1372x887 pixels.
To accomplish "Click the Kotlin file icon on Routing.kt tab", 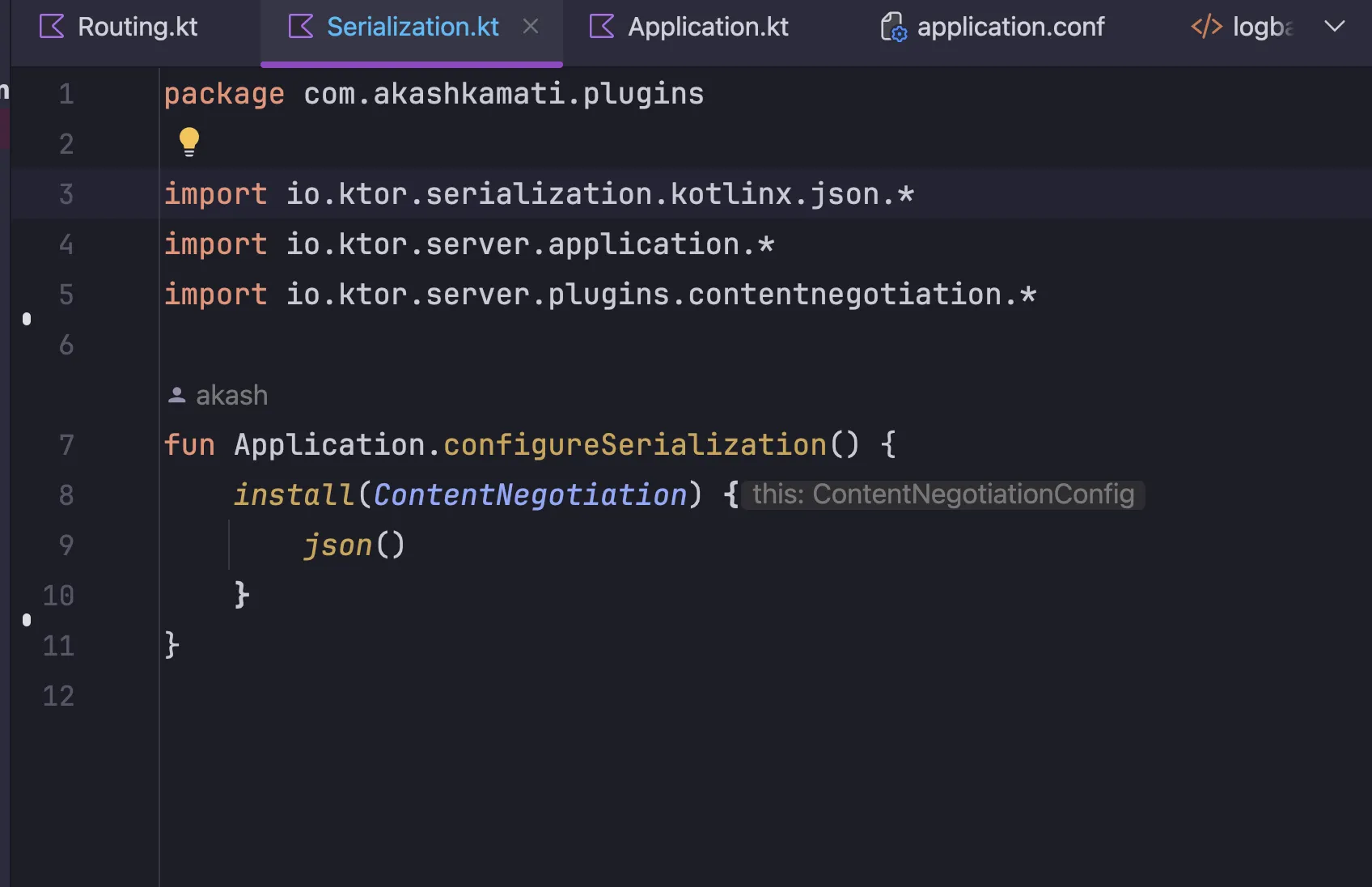I will (x=52, y=27).
